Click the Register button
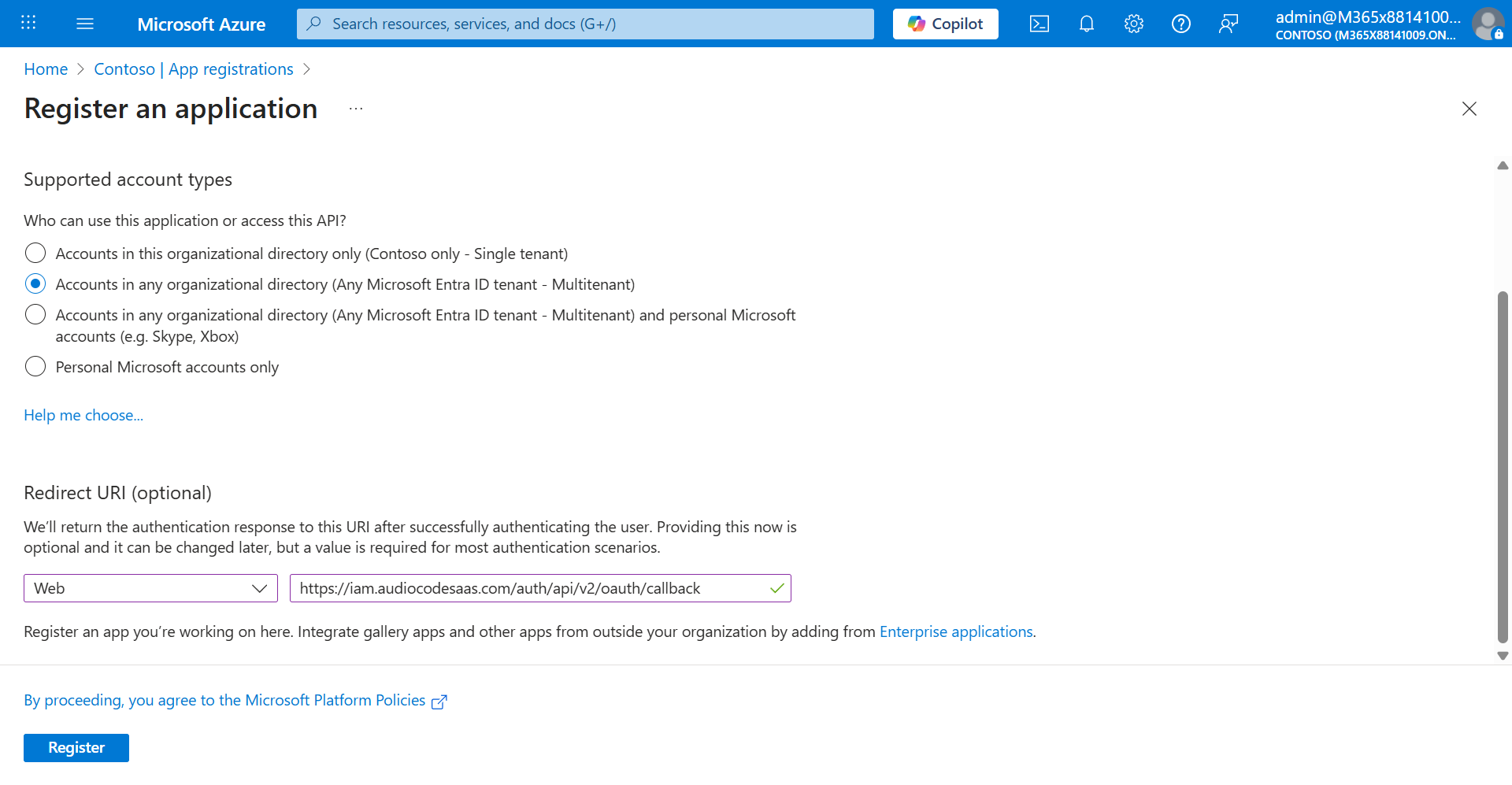This screenshot has width=1512, height=785. (76, 748)
